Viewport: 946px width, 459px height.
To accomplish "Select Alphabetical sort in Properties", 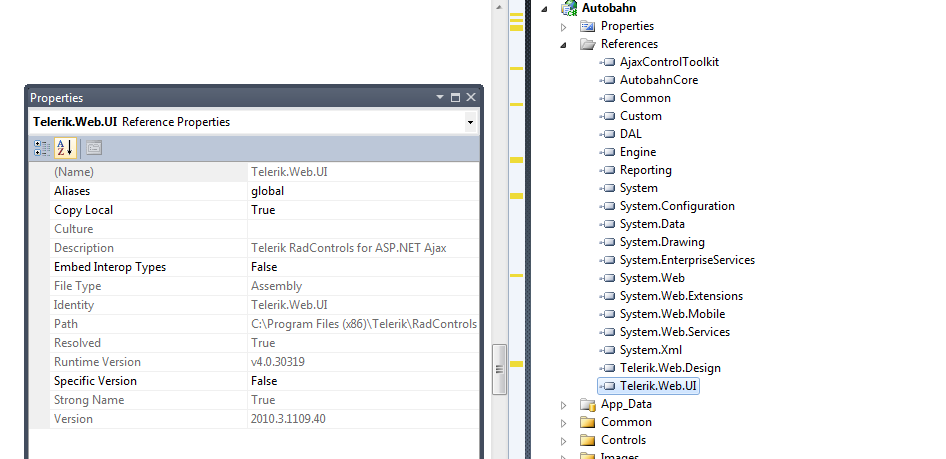I will point(64,148).
